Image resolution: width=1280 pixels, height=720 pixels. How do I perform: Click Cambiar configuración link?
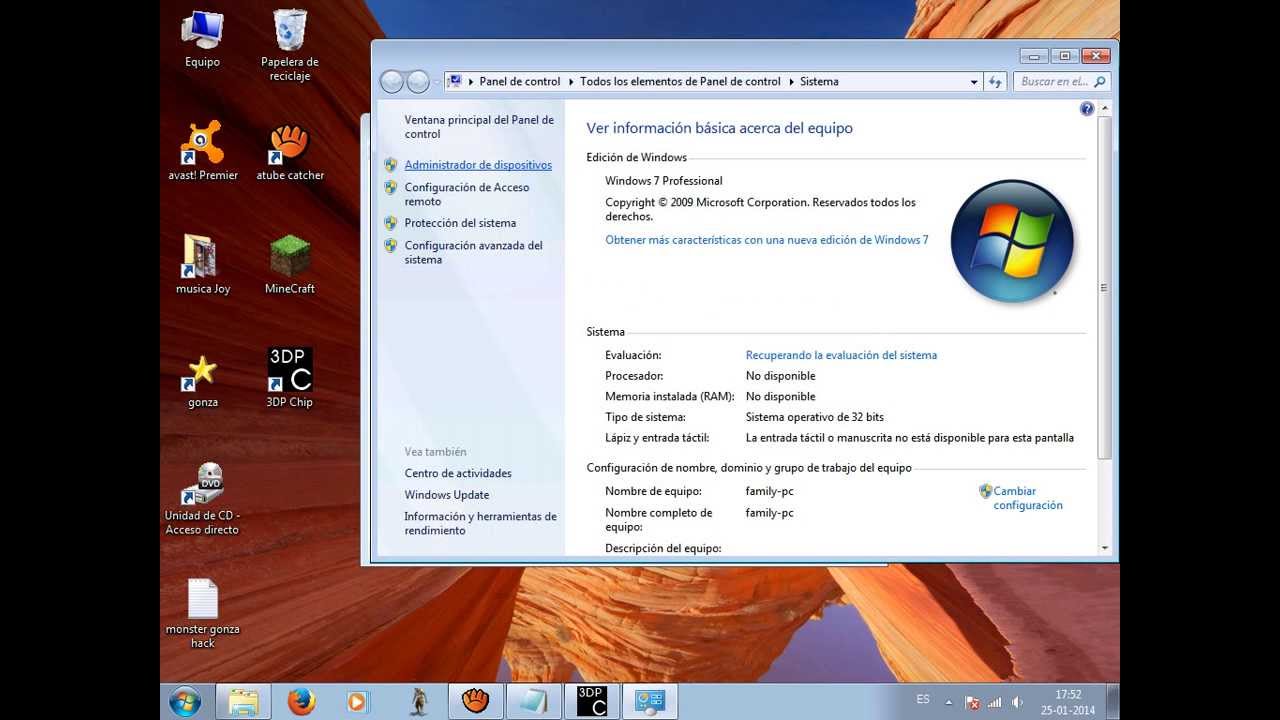coord(1027,498)
